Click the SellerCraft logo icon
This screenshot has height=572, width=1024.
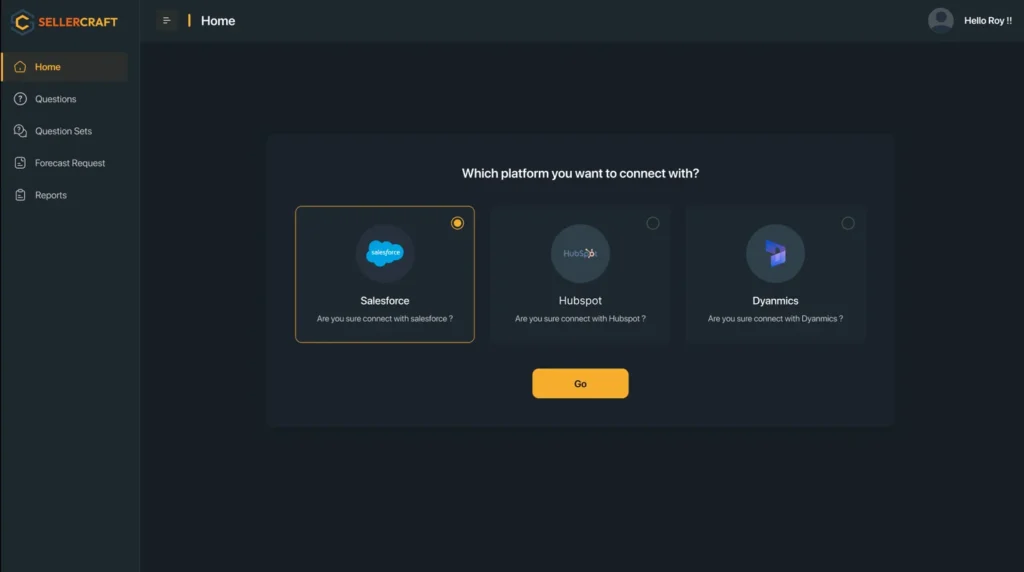pos(22,21)
